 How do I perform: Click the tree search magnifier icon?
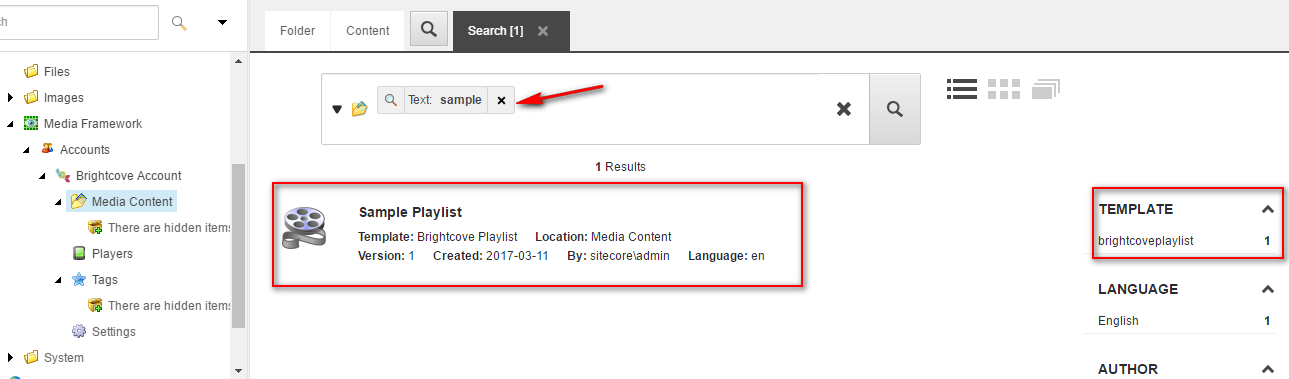pyautogui.click(x=180, y=22)
